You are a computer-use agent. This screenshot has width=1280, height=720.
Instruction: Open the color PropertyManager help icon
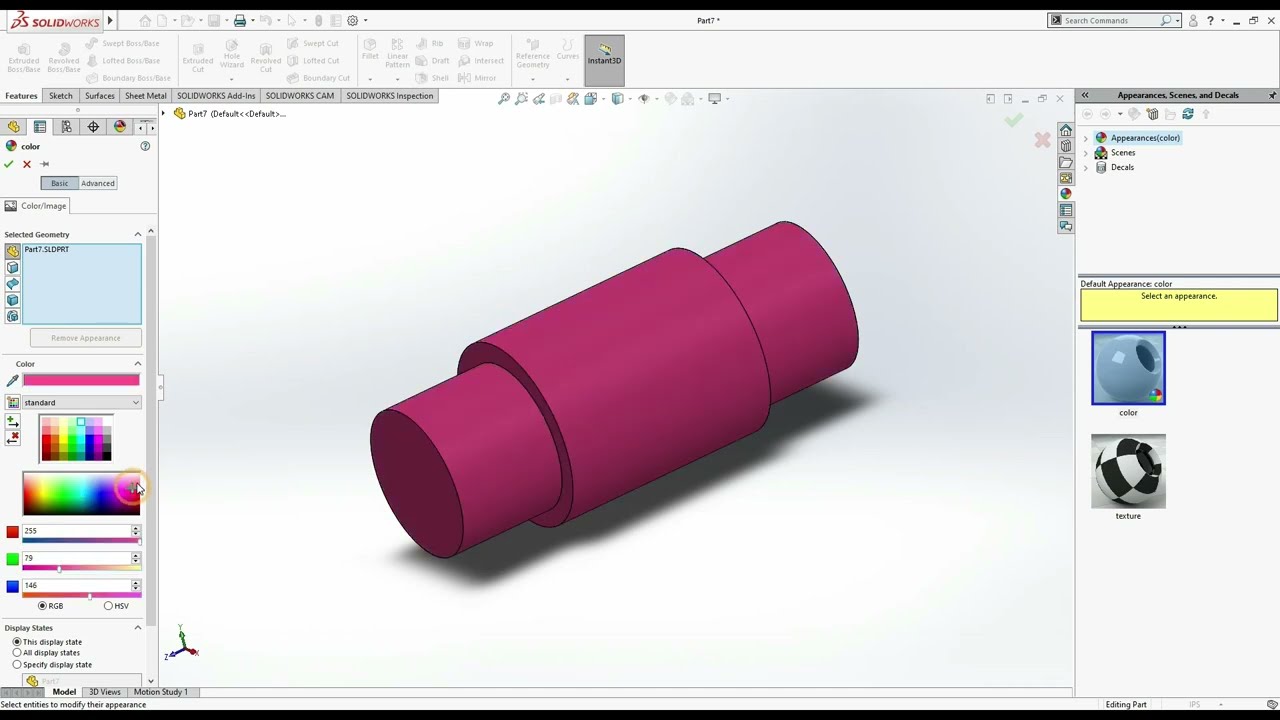145,146
